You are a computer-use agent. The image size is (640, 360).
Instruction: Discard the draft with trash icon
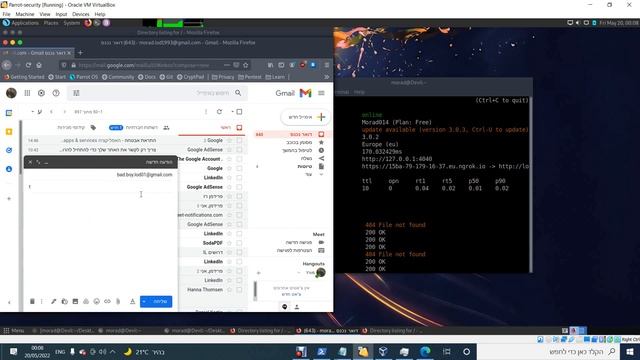[x=32, y=301]
